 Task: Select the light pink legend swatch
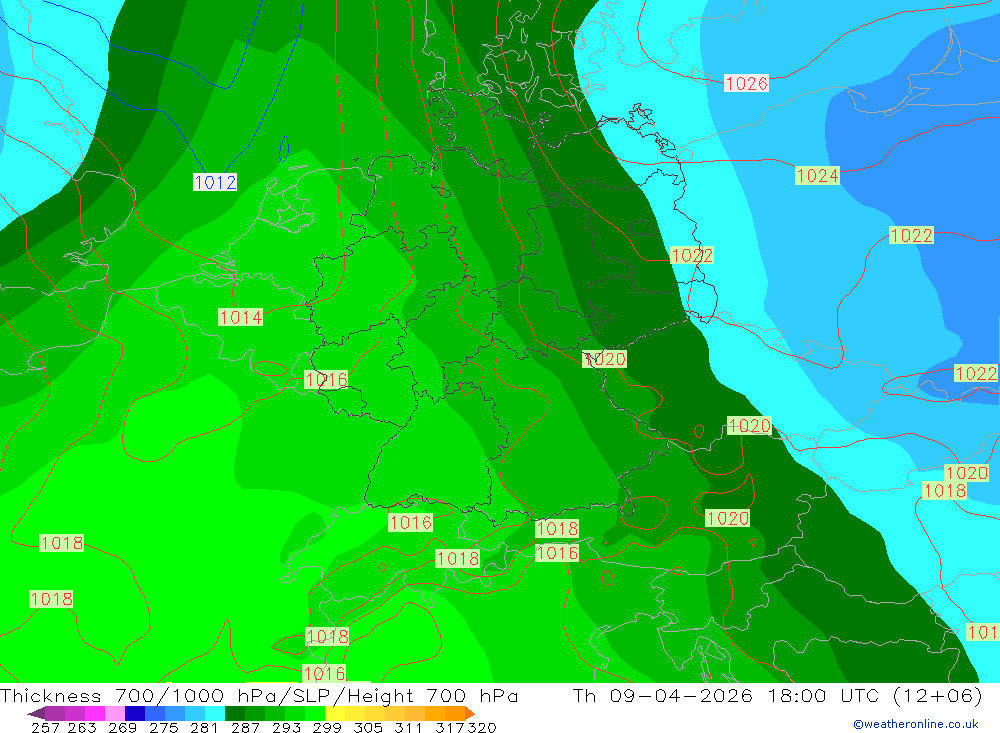coord(113,713)
